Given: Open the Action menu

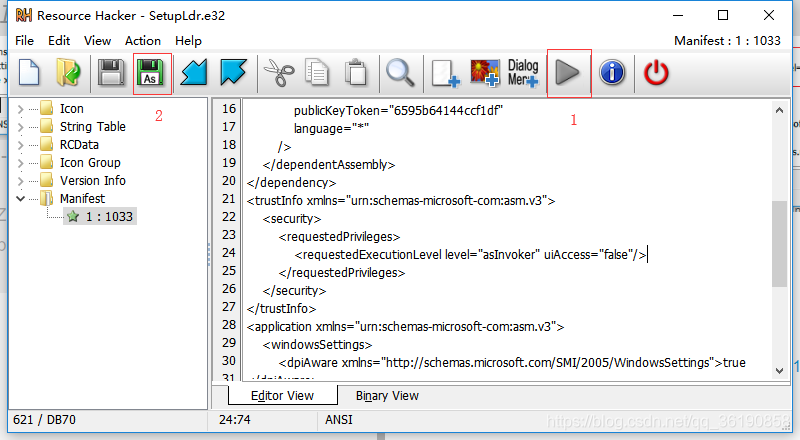Looking at the screenshot, I should click(x=143, y=40).
